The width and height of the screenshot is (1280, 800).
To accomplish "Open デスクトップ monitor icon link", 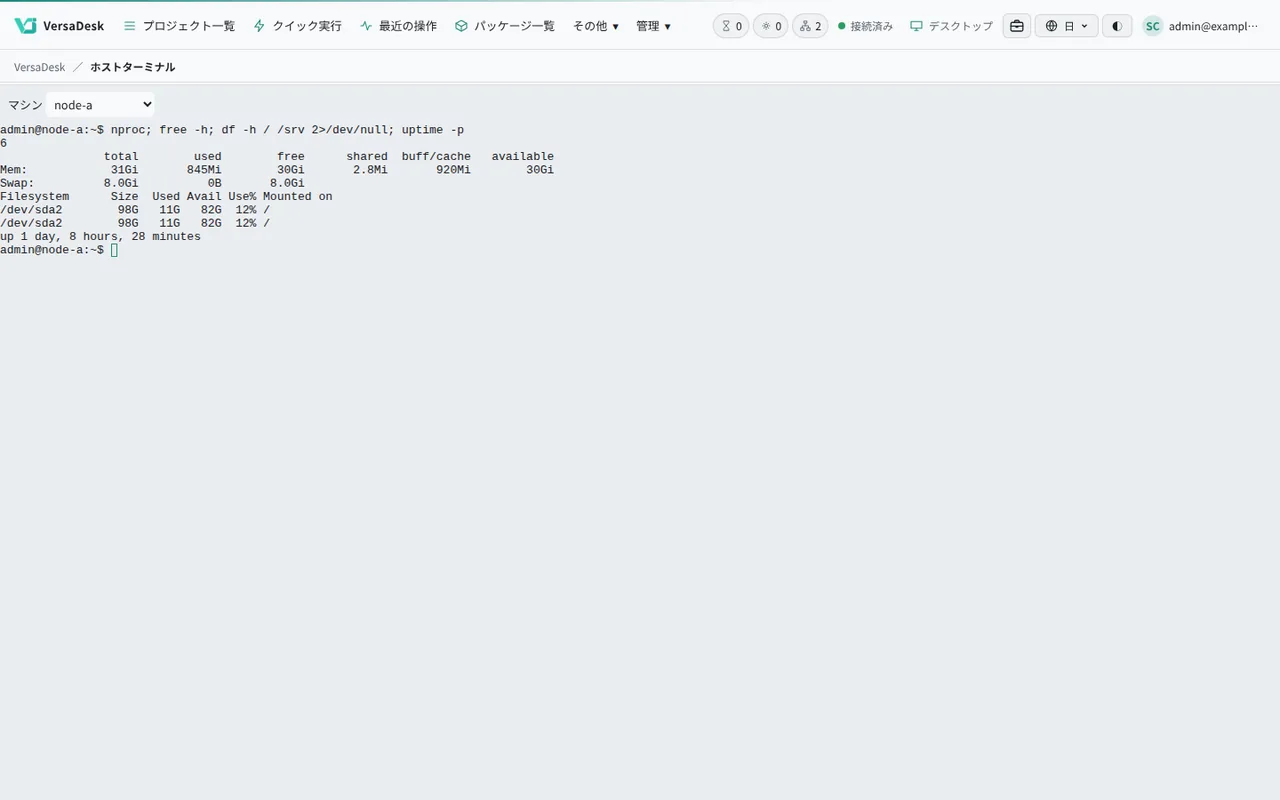I will pos(951,26).
